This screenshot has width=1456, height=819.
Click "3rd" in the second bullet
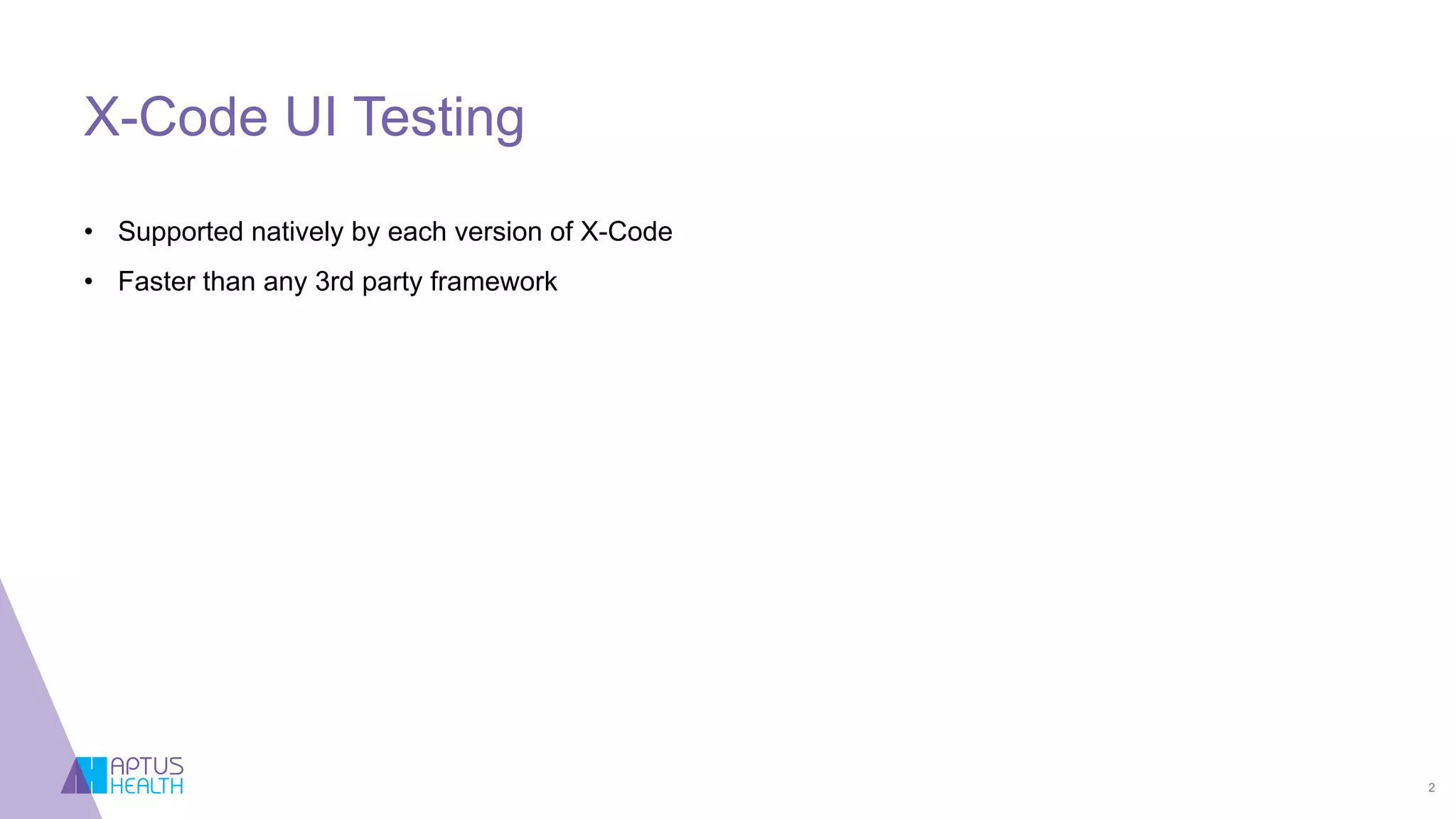(x=334, y=282)
